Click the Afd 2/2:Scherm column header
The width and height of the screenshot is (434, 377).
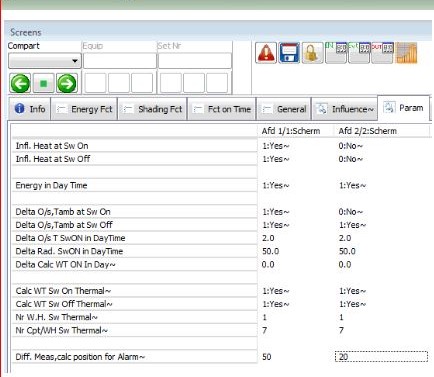pyautogui.click(x=368, y=131)
